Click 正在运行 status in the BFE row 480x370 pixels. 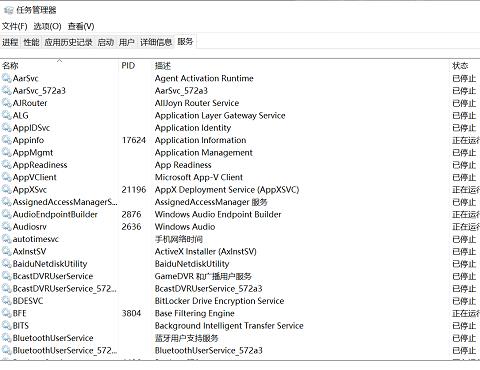point(466,313)
